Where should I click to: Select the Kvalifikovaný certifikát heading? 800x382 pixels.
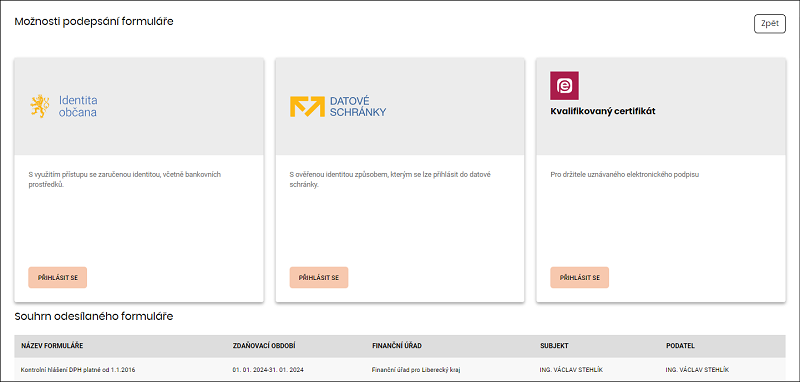(x=603, y=111)
